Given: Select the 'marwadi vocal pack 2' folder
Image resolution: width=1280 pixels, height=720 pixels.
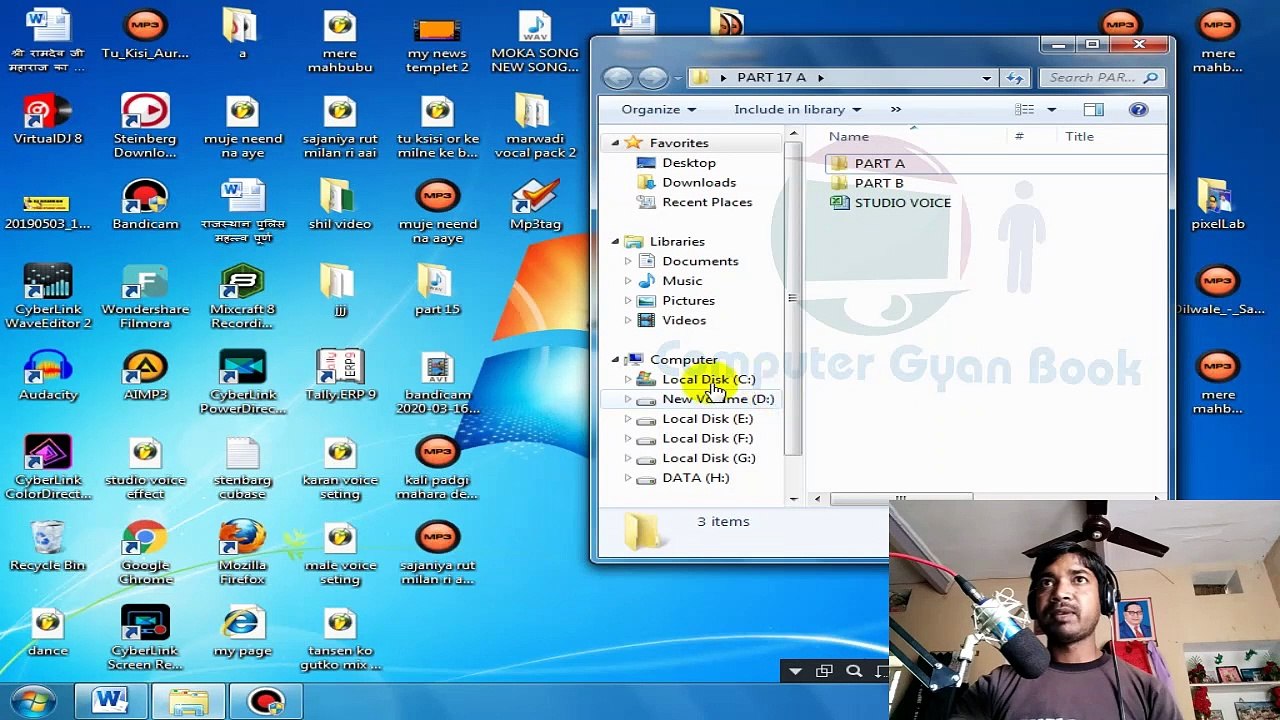Looking at the screenshot, I should 535,126.
